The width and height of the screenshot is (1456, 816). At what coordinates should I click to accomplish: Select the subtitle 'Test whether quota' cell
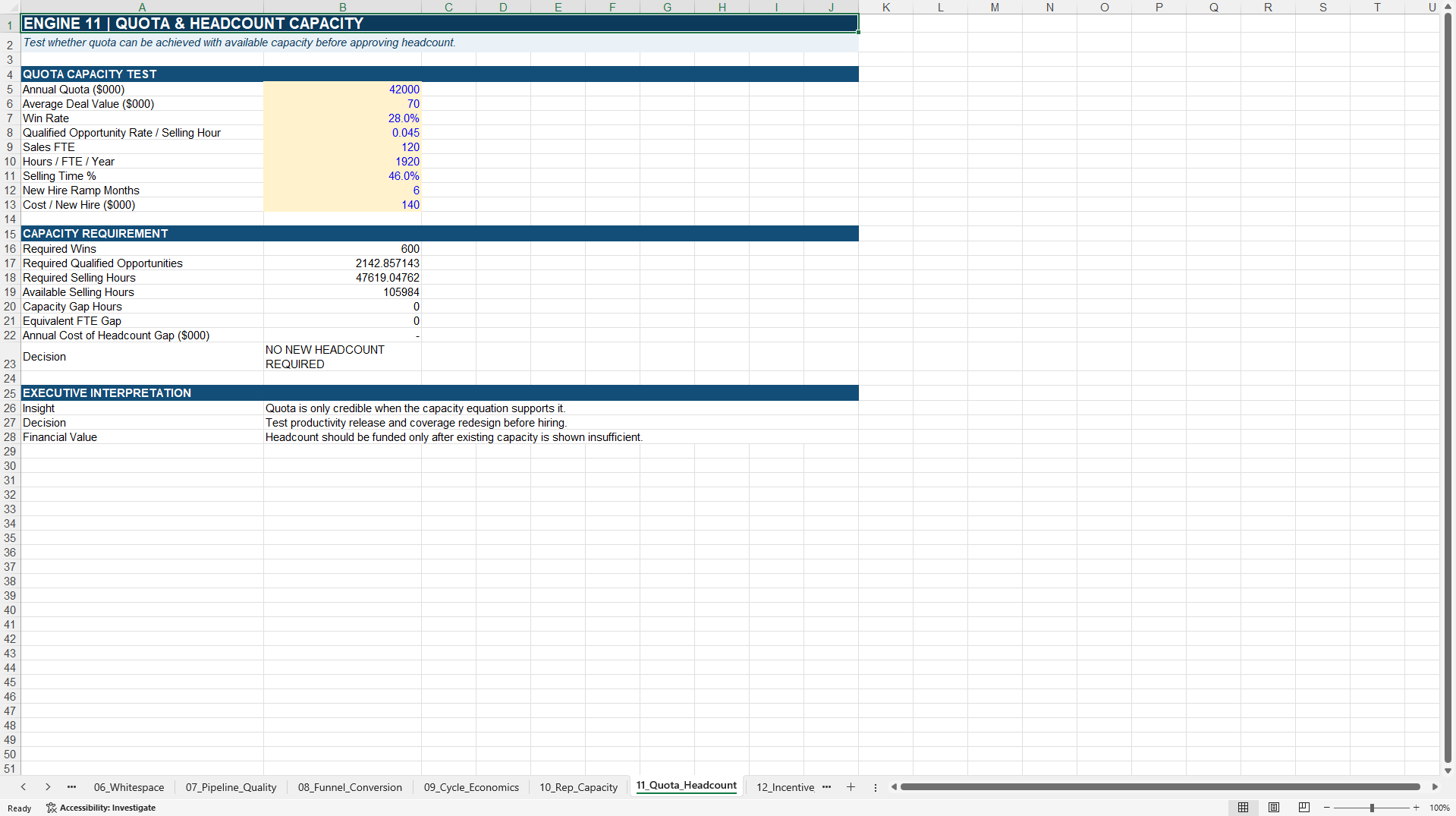(439, 43)
